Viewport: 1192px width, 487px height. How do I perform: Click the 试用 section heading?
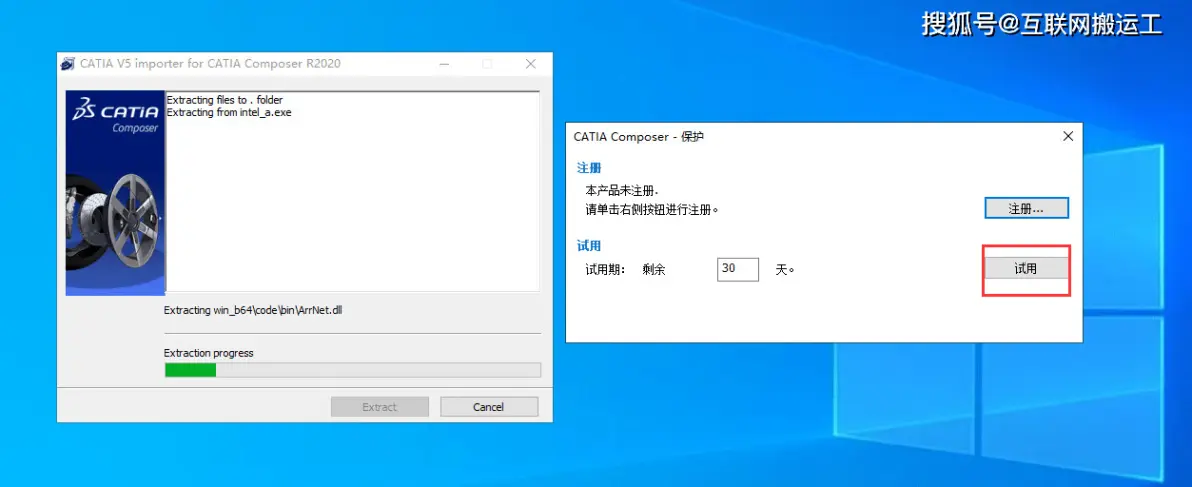click(x=589, y=245)
